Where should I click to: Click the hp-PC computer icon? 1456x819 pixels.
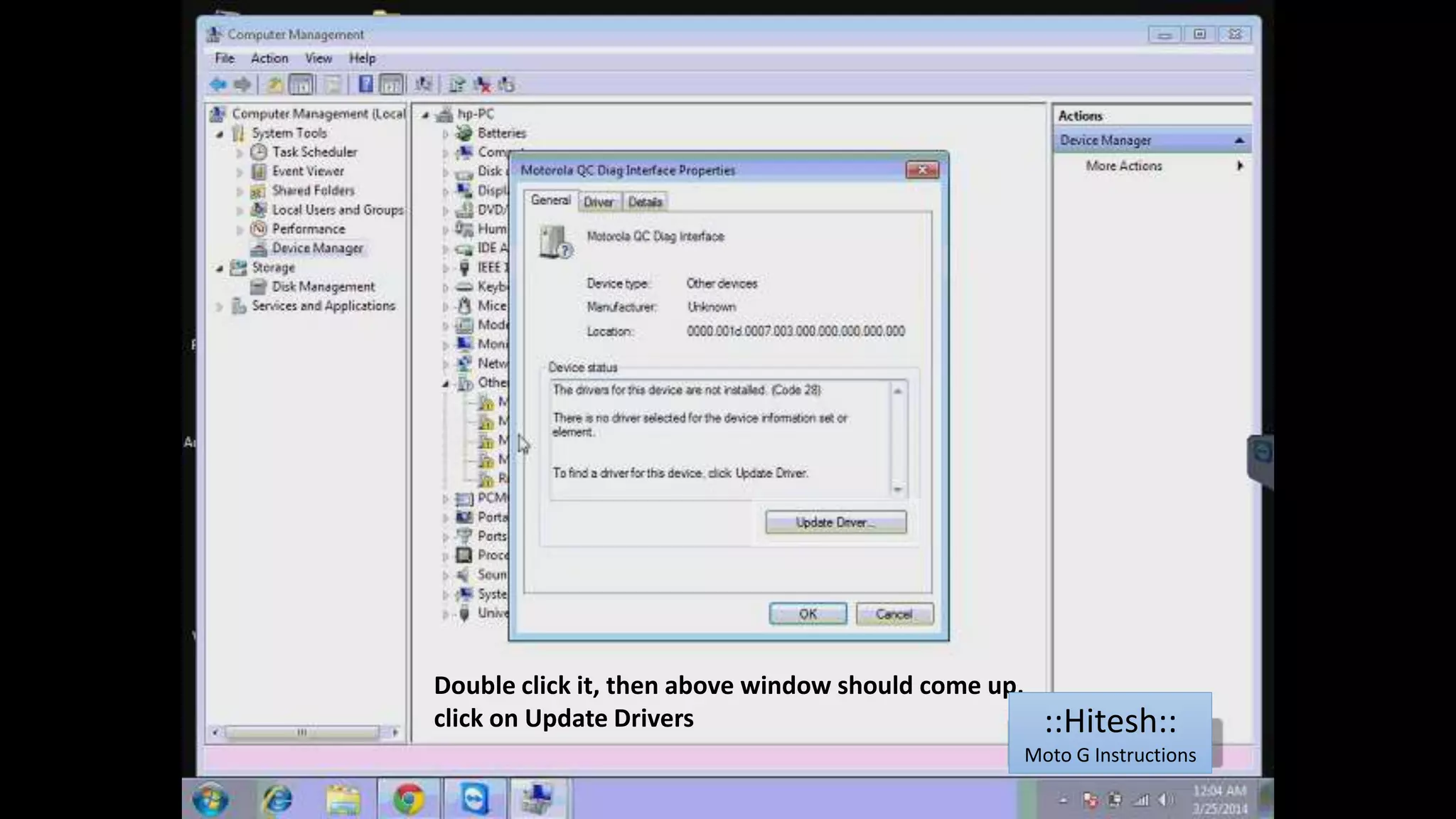point(445,114)
